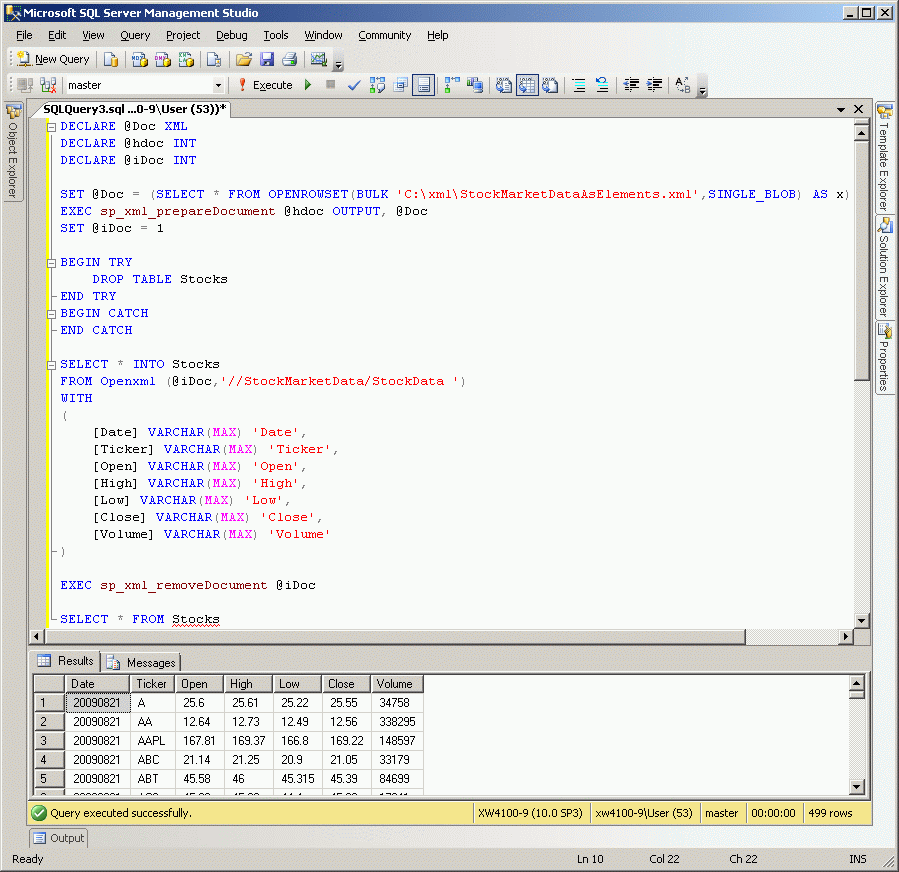Toggle Results to Text mode
The width and height of the screenshot is (899, 872).
[x=504, y=86]
